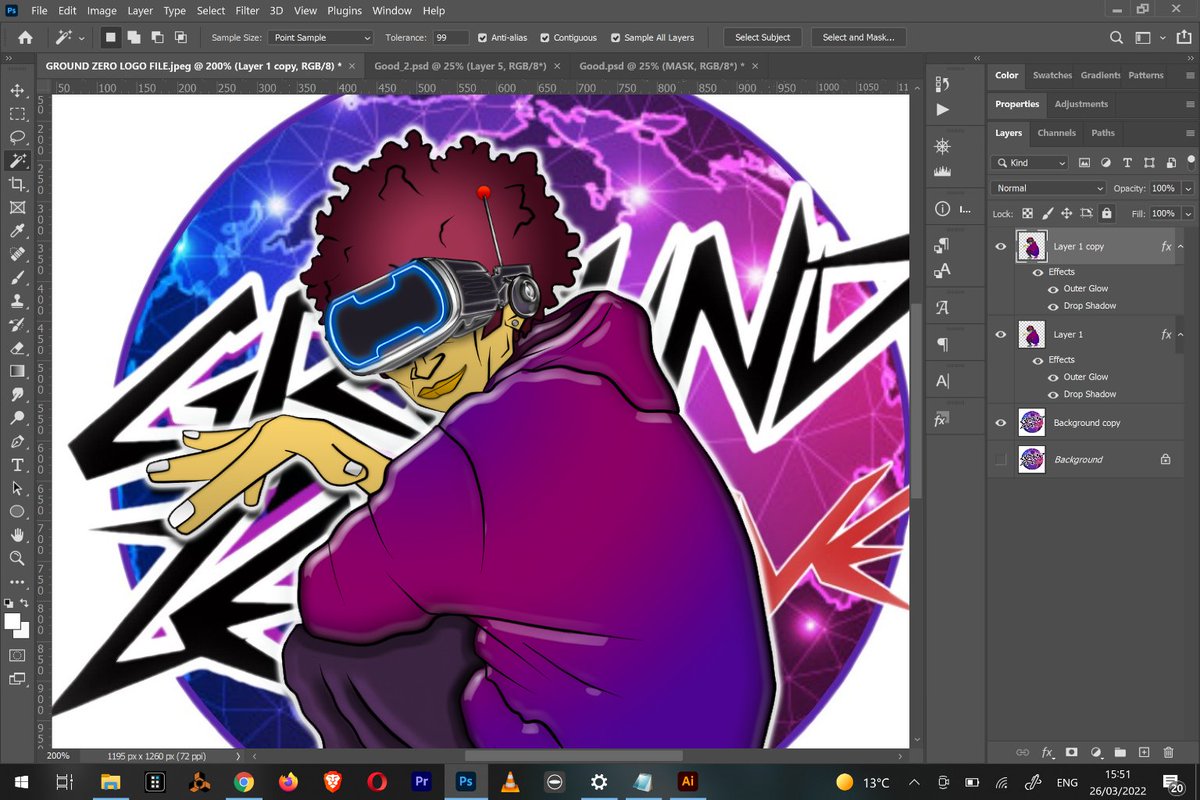Pick the Pen tool

click(x=17, y=441)
